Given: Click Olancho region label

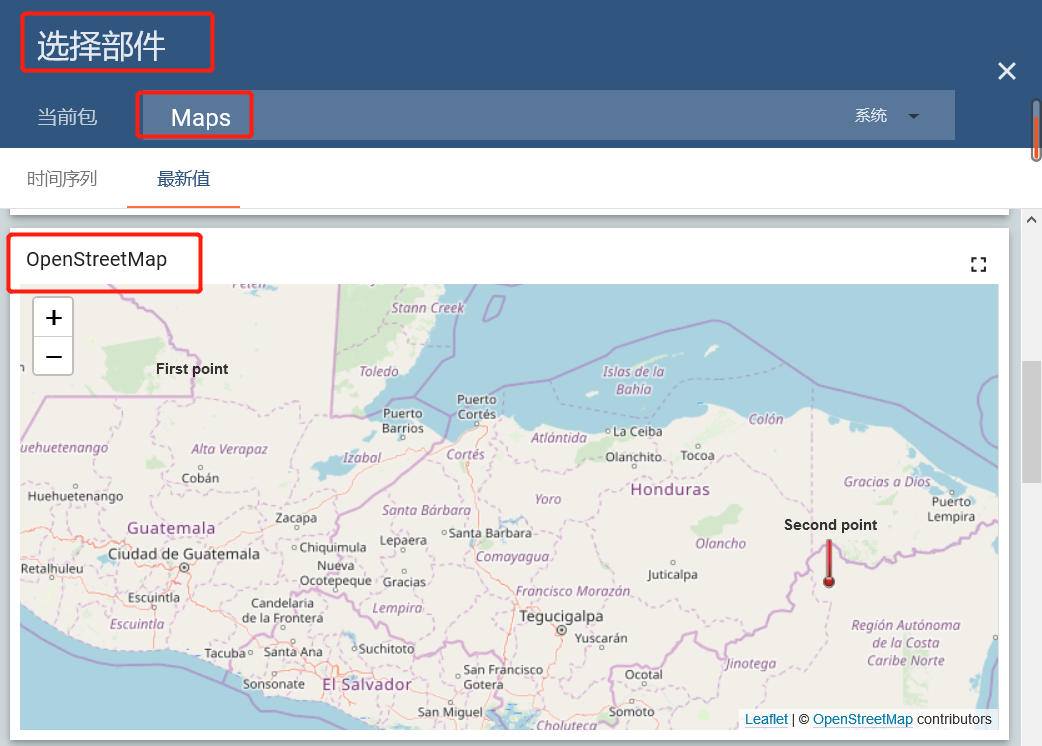Looking at the screenshot, I should click(x=720, y=543).
